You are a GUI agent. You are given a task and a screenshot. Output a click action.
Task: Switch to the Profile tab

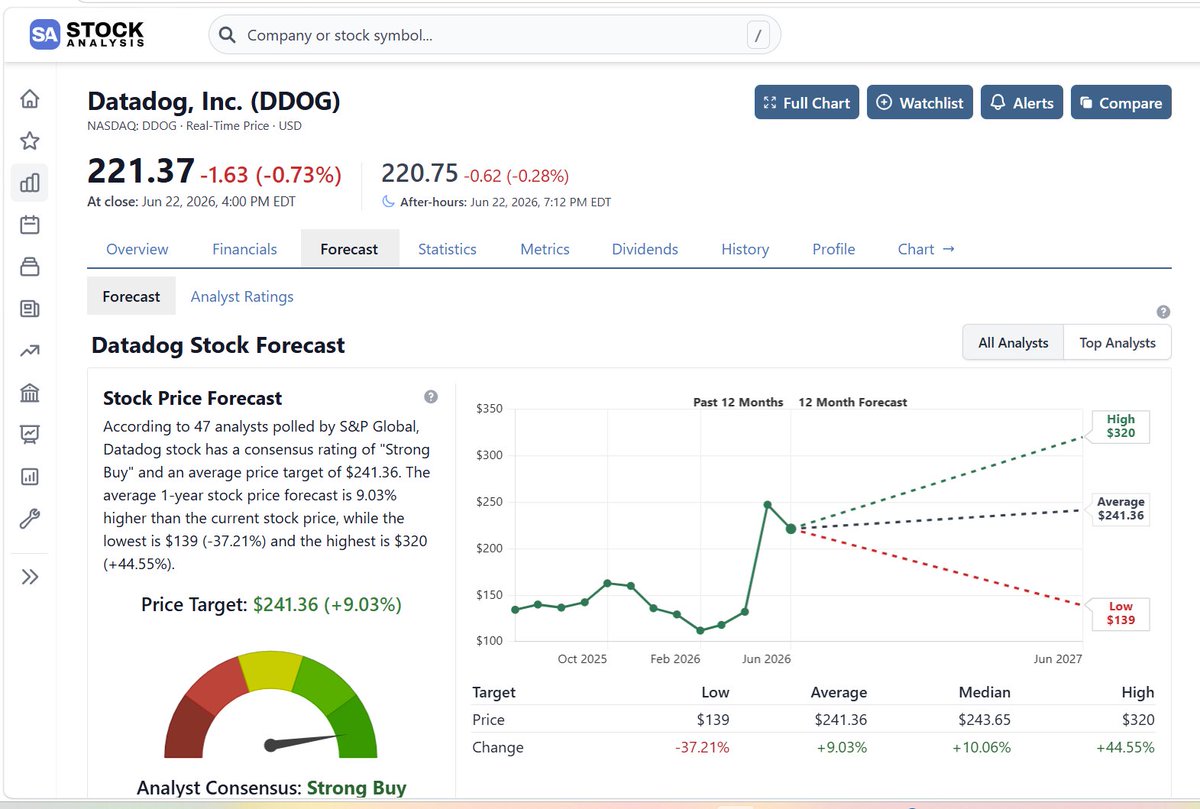click(834, 249)
